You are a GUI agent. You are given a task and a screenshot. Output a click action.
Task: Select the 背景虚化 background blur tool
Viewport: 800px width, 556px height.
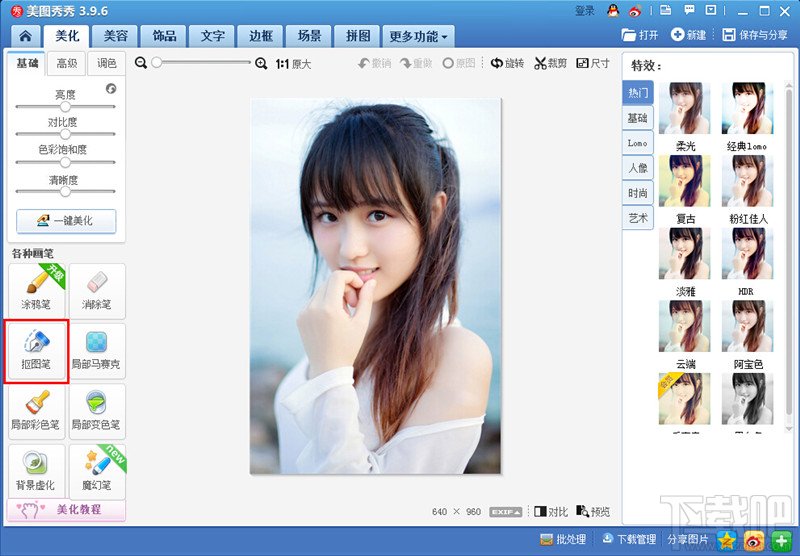pos(37,471)
